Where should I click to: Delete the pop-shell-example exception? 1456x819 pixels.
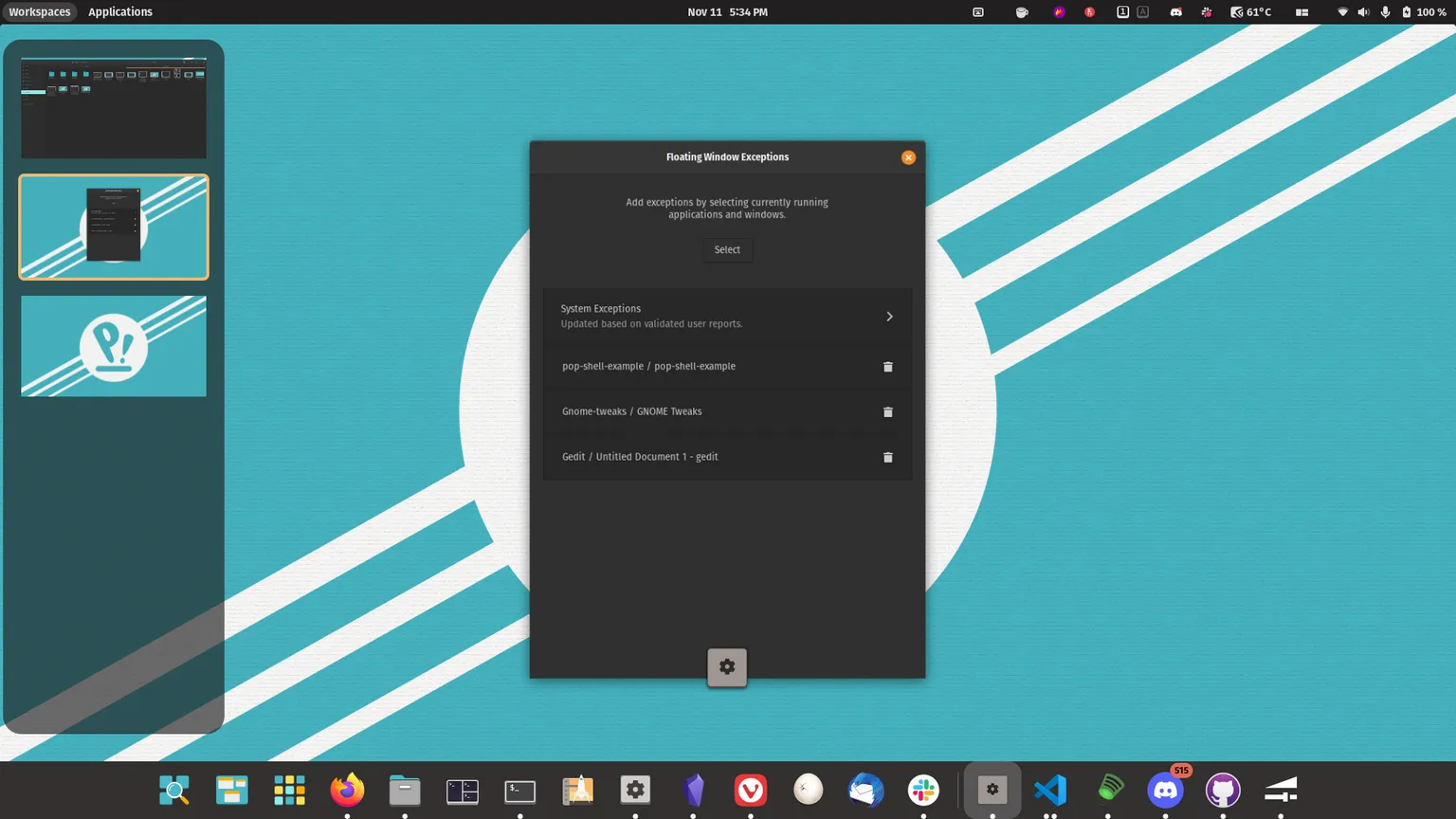pyautogui.click(x=888, y=367)
